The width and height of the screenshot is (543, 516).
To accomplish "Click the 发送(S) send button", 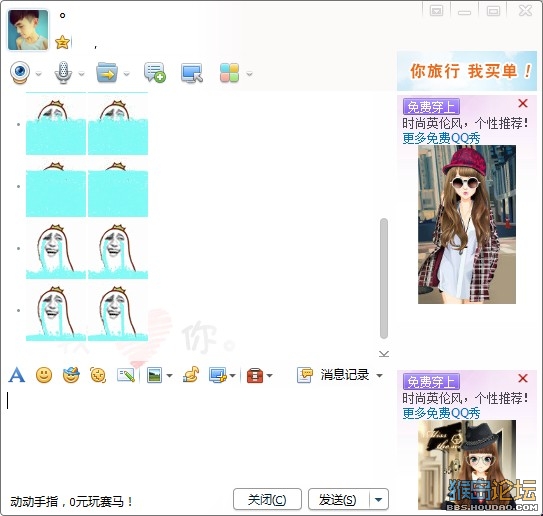I will [x=339, y=500].
